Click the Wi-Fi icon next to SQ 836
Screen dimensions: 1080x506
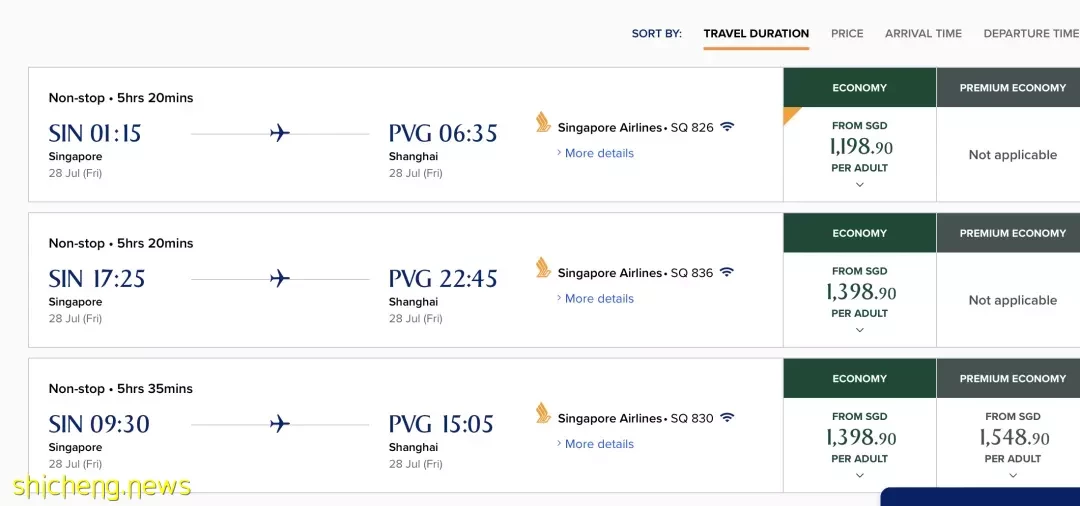pyautogui.click(x=727, y=272)
